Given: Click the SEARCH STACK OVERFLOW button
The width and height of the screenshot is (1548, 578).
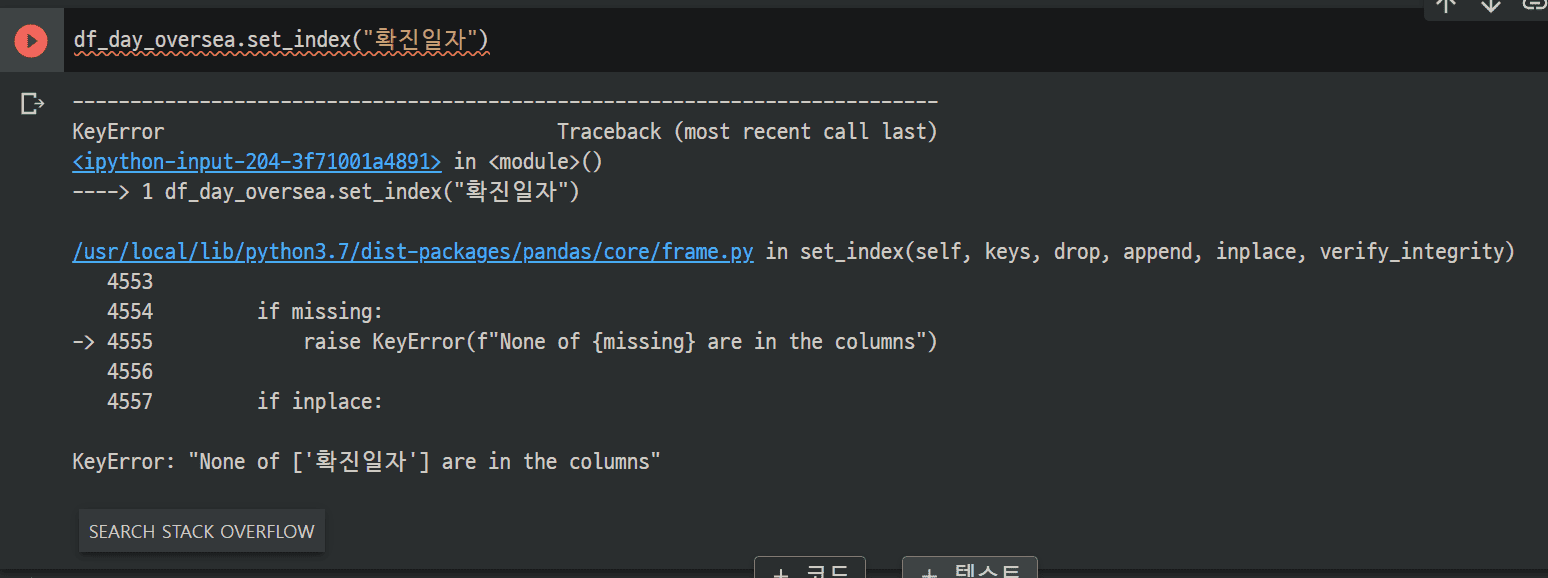Looking at the screenshot, I should coord(202,531).
